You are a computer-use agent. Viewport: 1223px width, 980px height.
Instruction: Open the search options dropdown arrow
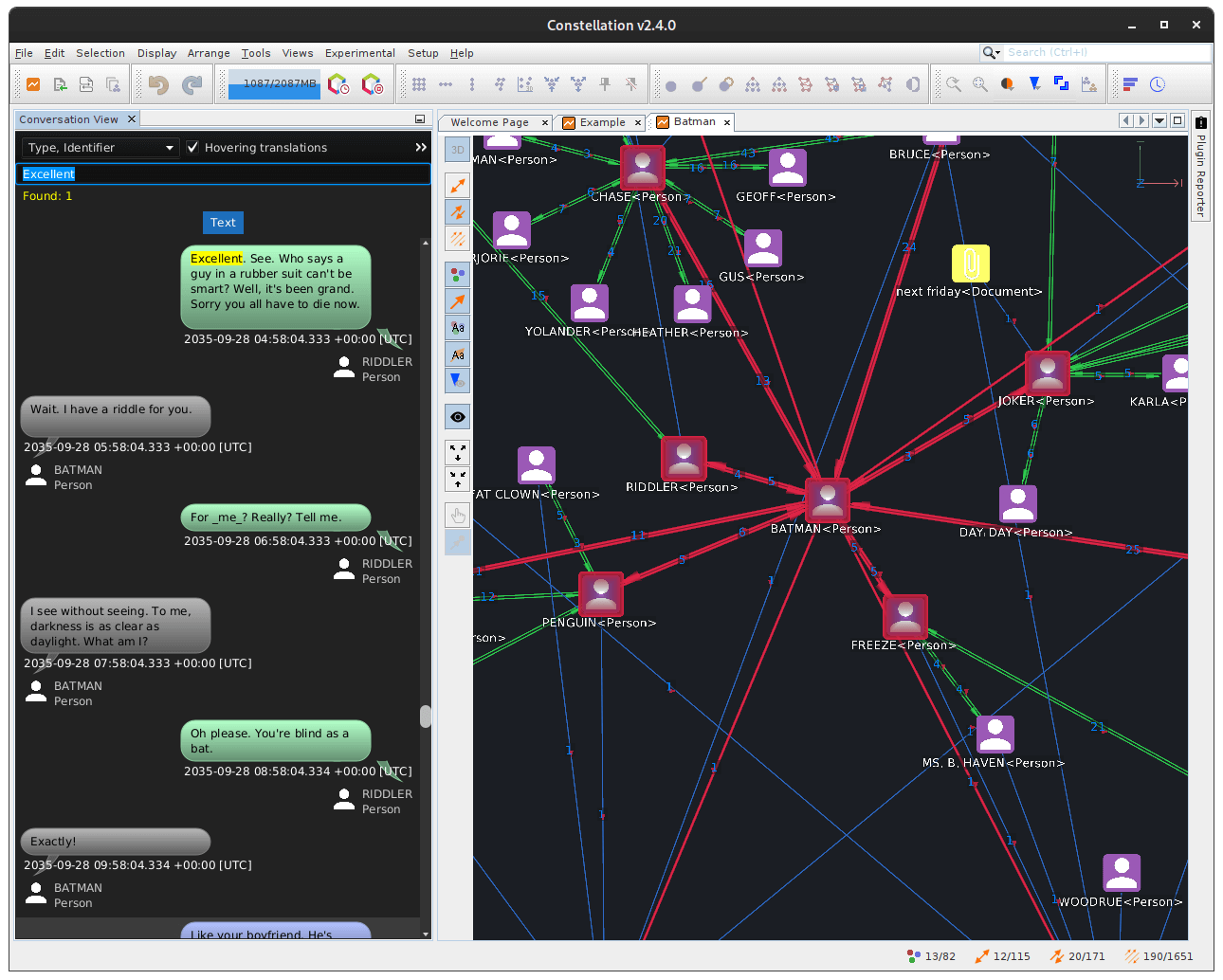point(998,53)
